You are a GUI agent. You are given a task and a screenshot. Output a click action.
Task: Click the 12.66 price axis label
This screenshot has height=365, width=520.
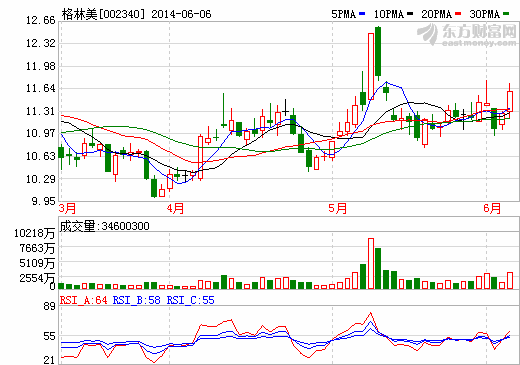point(41,21)
